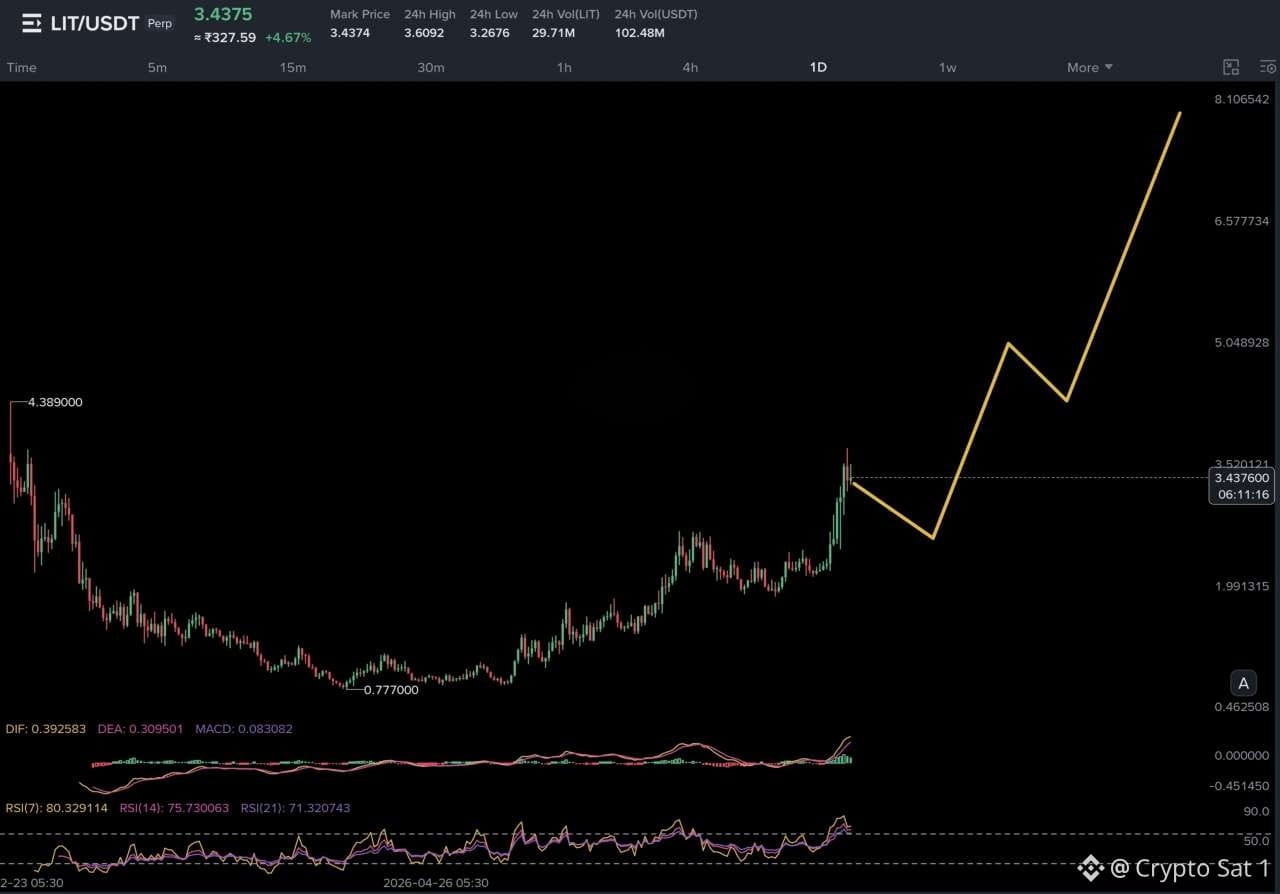Screen dimensions: 1280x894
Task: Expand the More timeframes dropdown
Action: (x=1090, y=67)
